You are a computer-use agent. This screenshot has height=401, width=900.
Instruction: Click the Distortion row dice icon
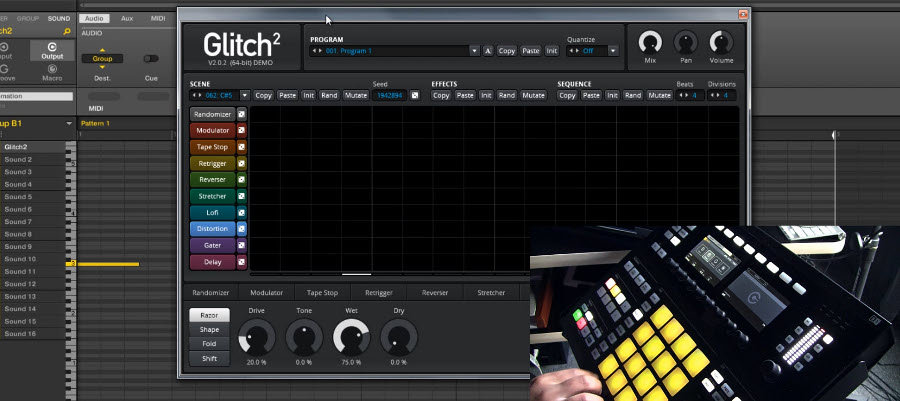coord(242,229)
